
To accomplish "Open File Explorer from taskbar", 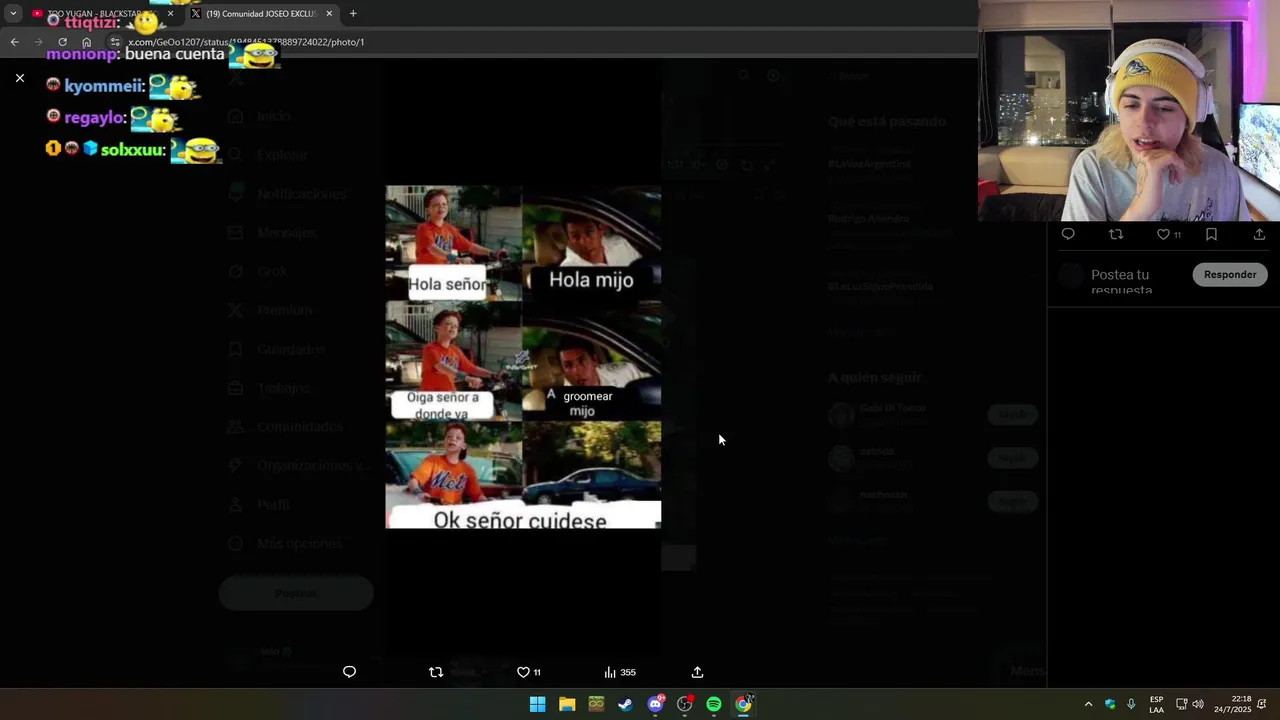I will (567, 704).
